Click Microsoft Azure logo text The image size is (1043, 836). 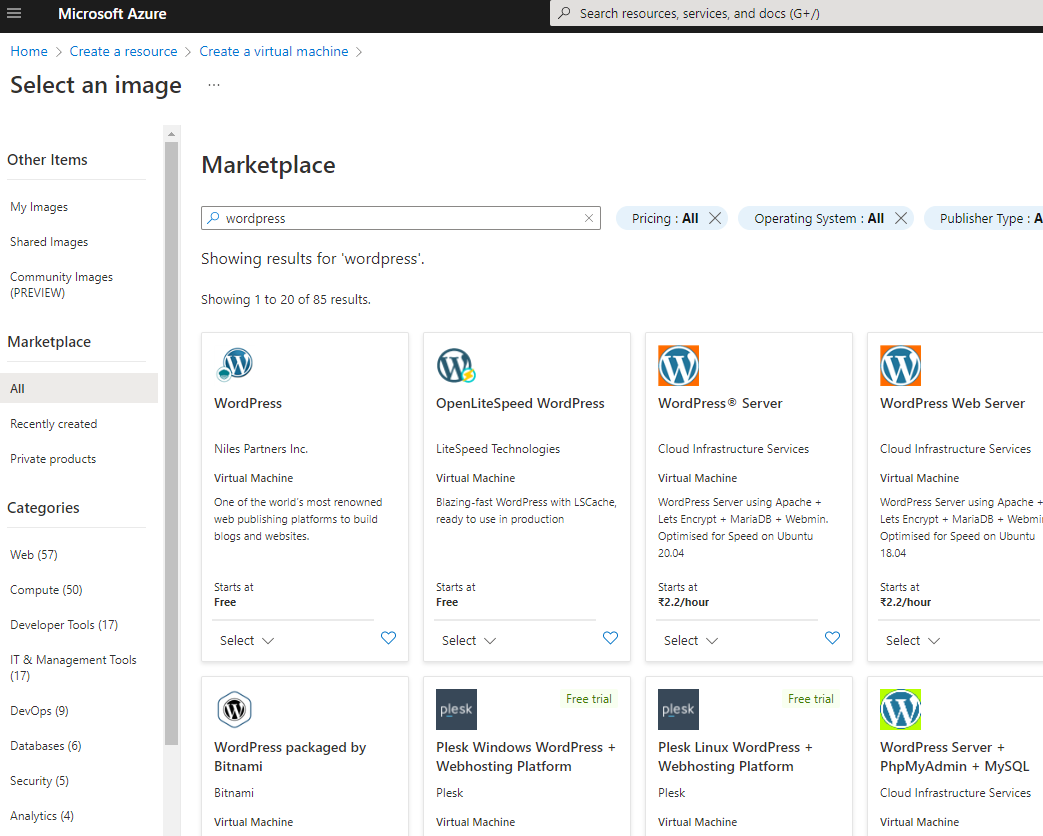(112, 13)
